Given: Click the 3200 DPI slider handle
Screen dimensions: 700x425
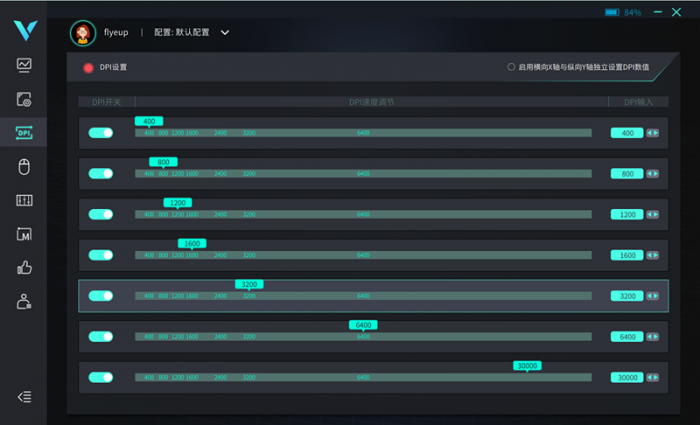Looking at the screenshot, I should coord(250,284).
